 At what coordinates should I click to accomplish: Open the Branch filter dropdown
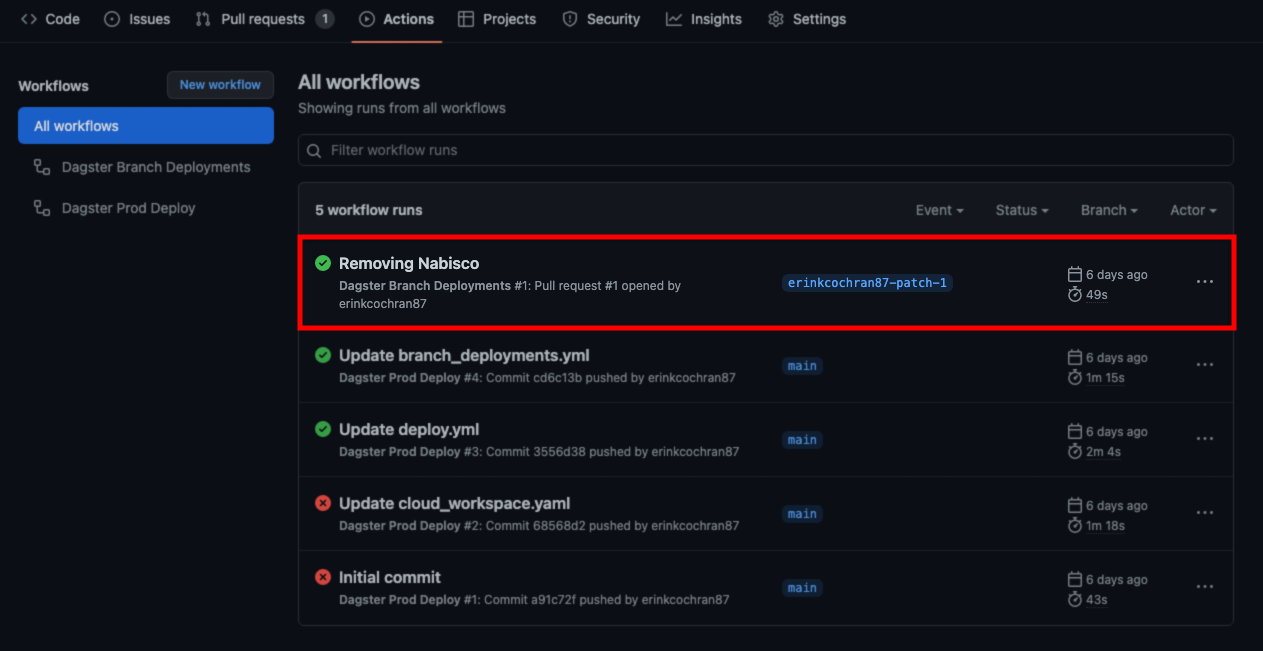tap(1108, 210)
